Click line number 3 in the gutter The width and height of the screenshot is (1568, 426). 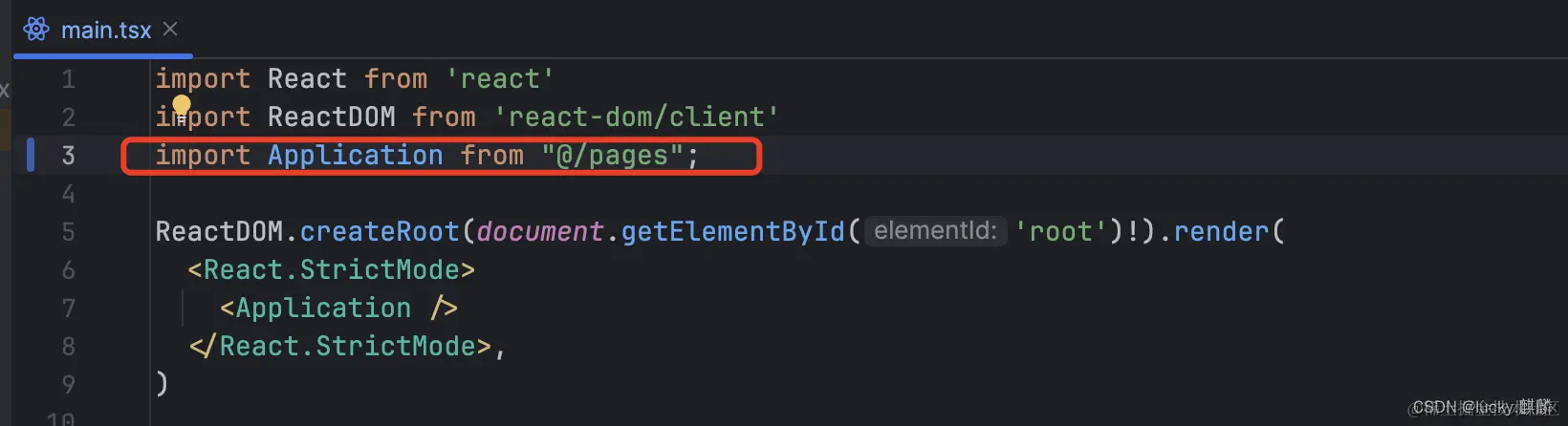click(69, 156)
